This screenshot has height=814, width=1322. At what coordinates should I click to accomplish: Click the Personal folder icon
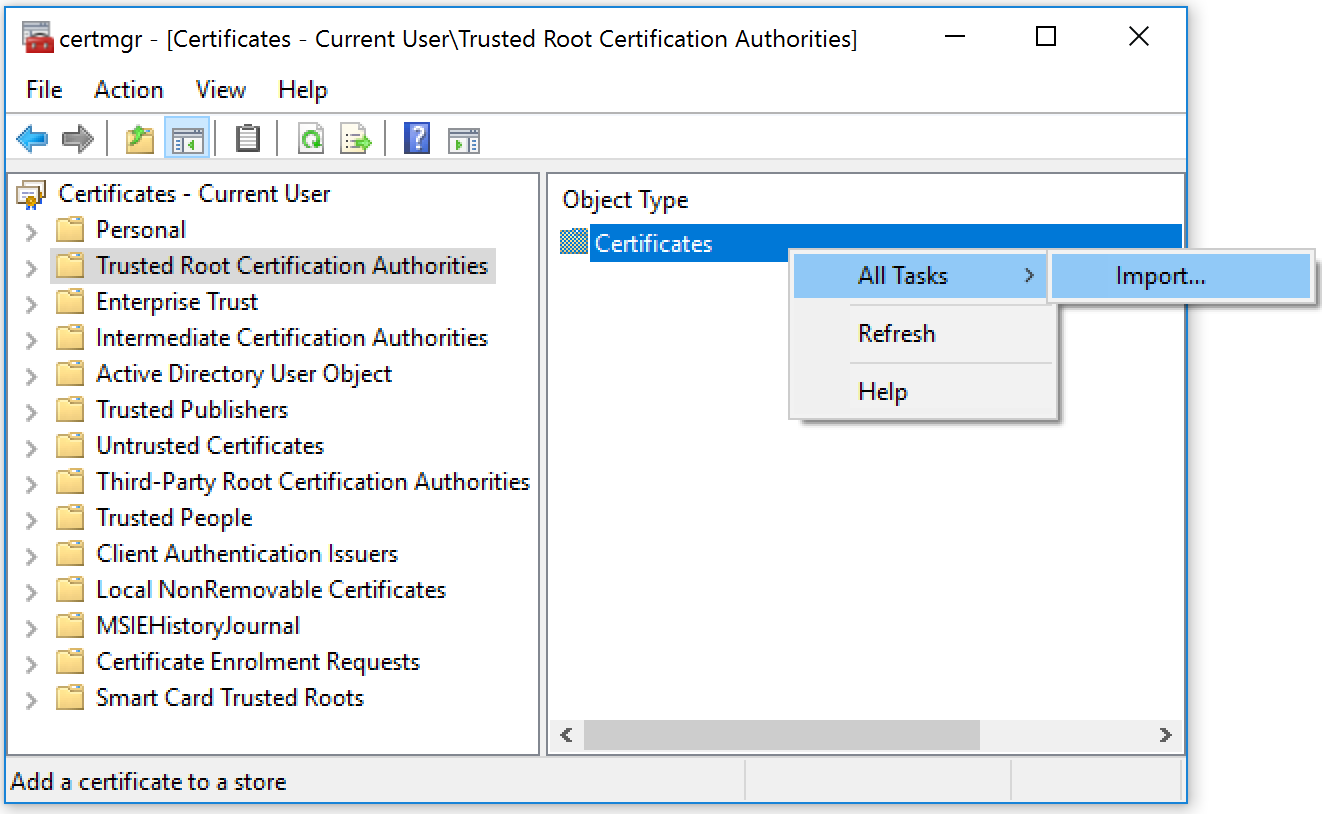(x=70, y=230)
